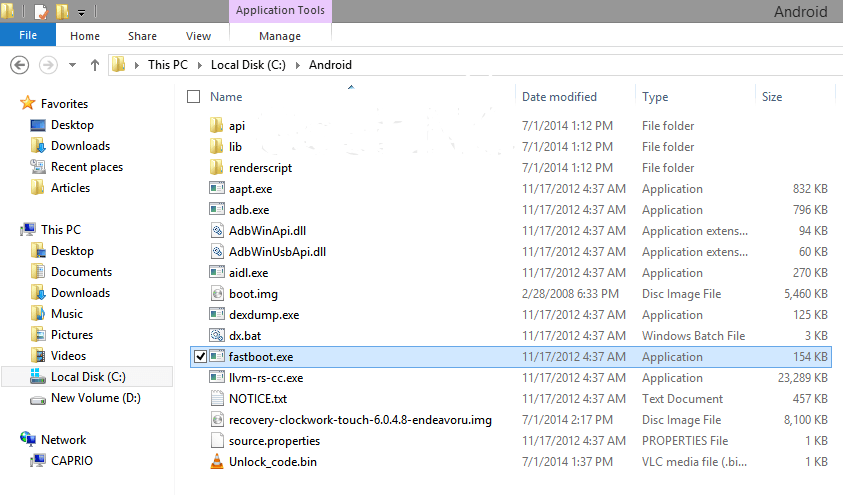The width and height of the screenshot is (843, 495).
Task: Click the lib folder icon
Action: tap(217, 146)
